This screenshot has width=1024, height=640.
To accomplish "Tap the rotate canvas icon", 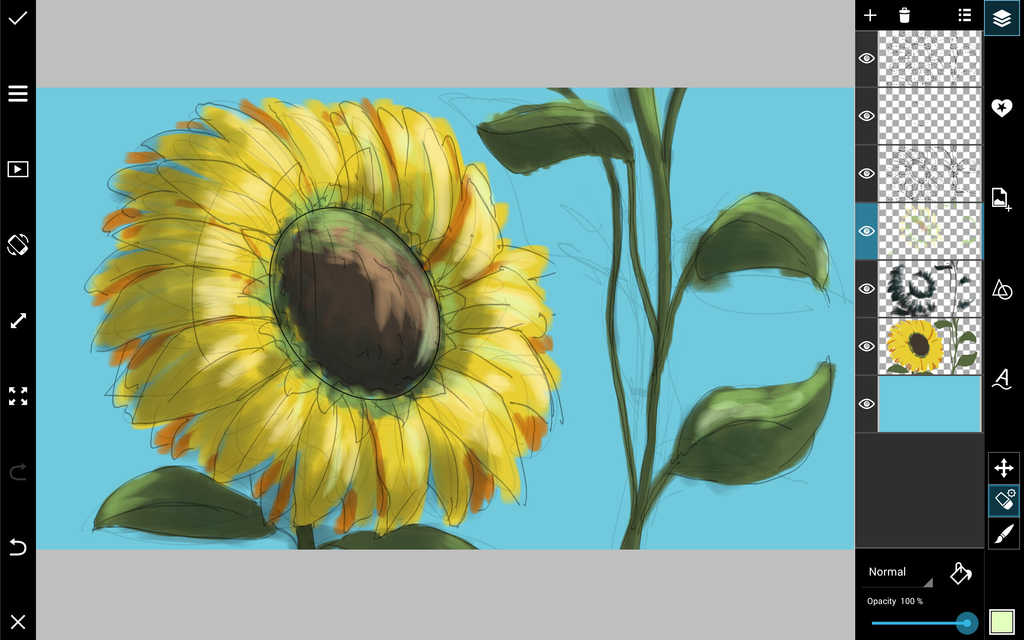I will pos(18,244).
